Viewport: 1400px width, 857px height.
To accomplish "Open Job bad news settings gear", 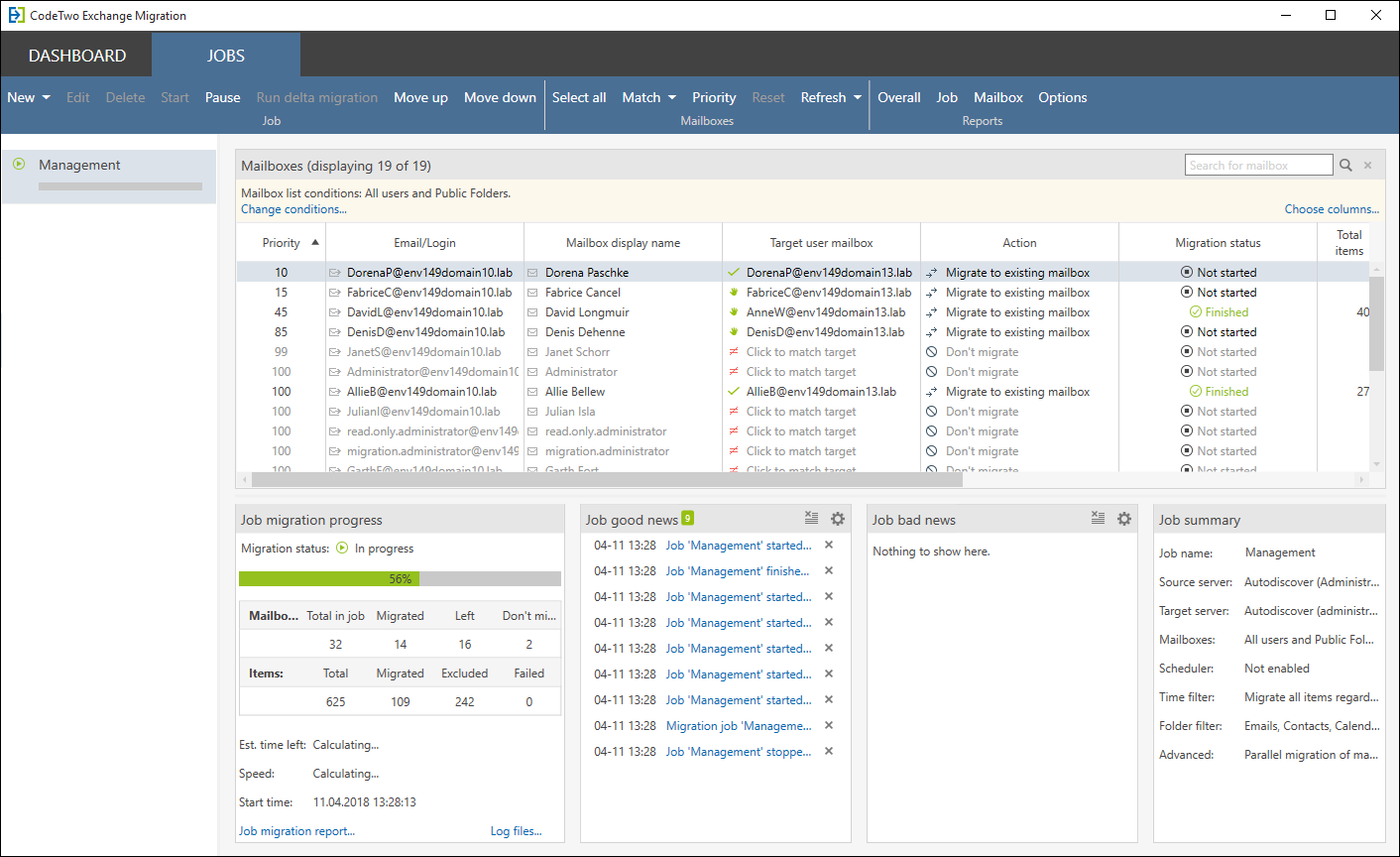I will point(1124,519).
